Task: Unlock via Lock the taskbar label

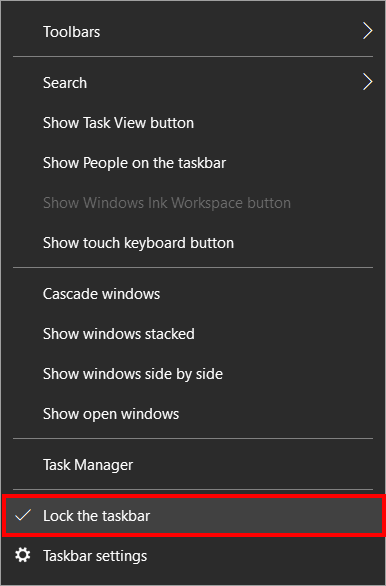Action: click(96, 516)
